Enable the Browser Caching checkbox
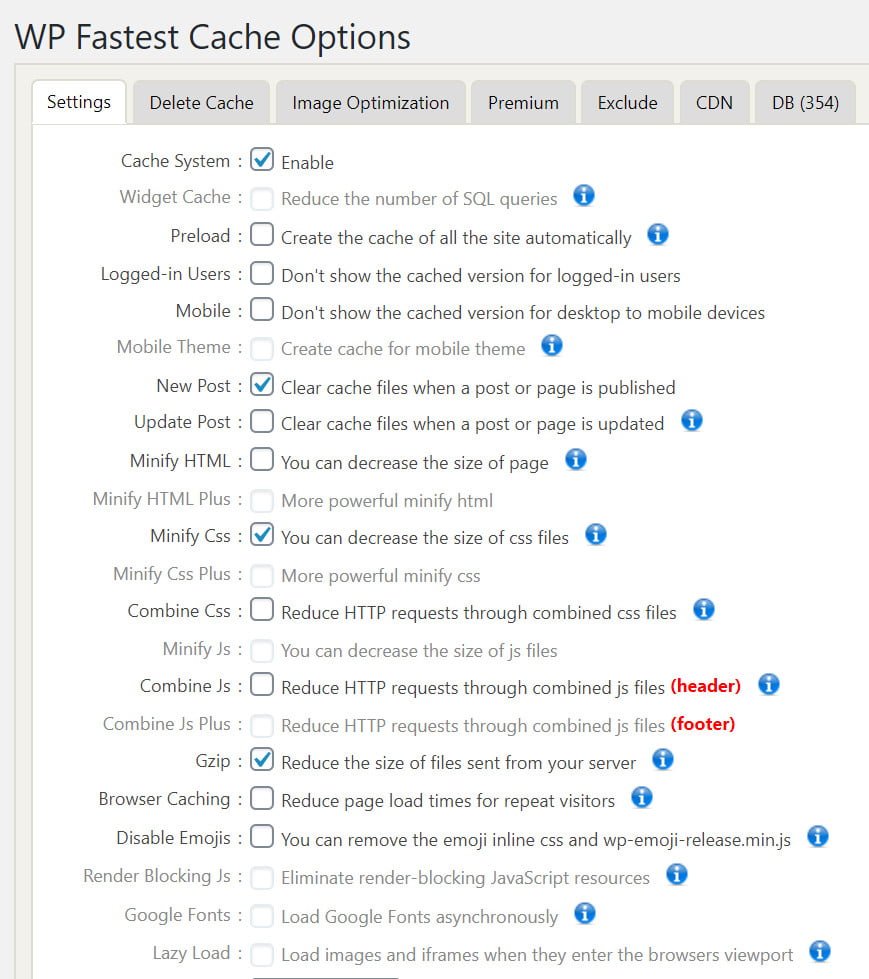The height and width of the screenshot is (979, 869). pyautogui.click(x=262, y=798)
